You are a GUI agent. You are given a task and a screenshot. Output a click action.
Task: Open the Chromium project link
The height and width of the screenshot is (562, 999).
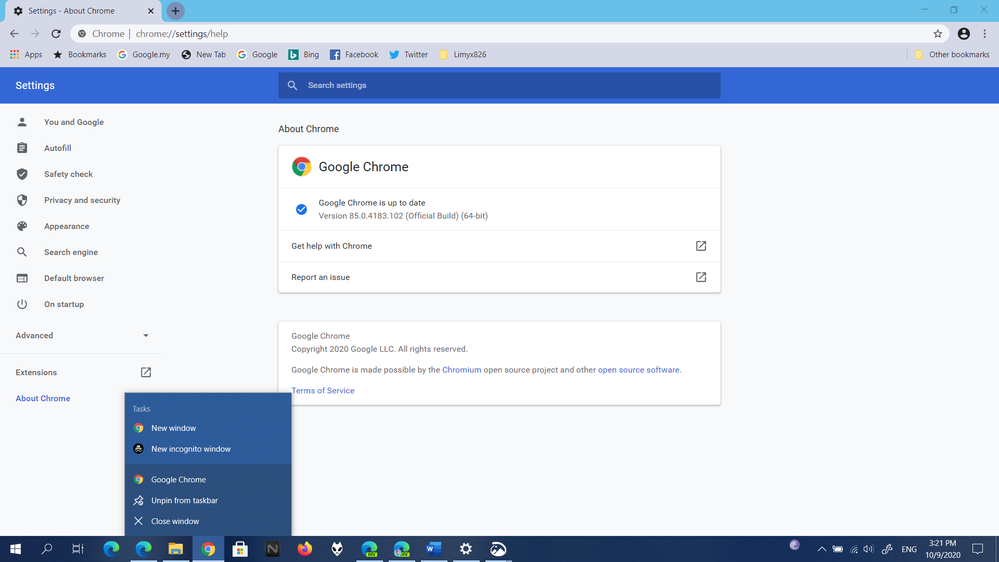pos(461,370)
